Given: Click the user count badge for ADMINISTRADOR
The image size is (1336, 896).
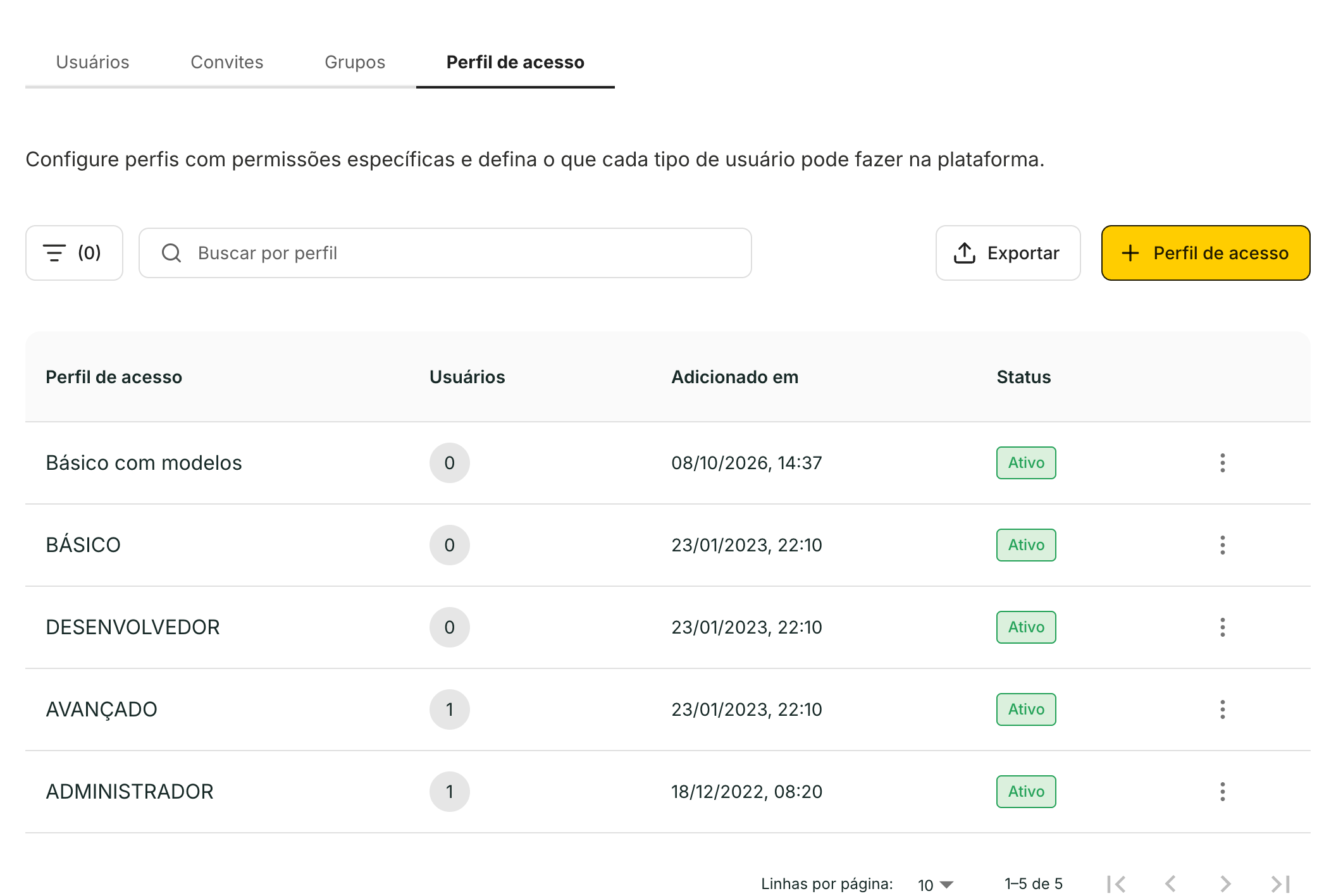Looking at the screenshot, I should pos(450,792).
